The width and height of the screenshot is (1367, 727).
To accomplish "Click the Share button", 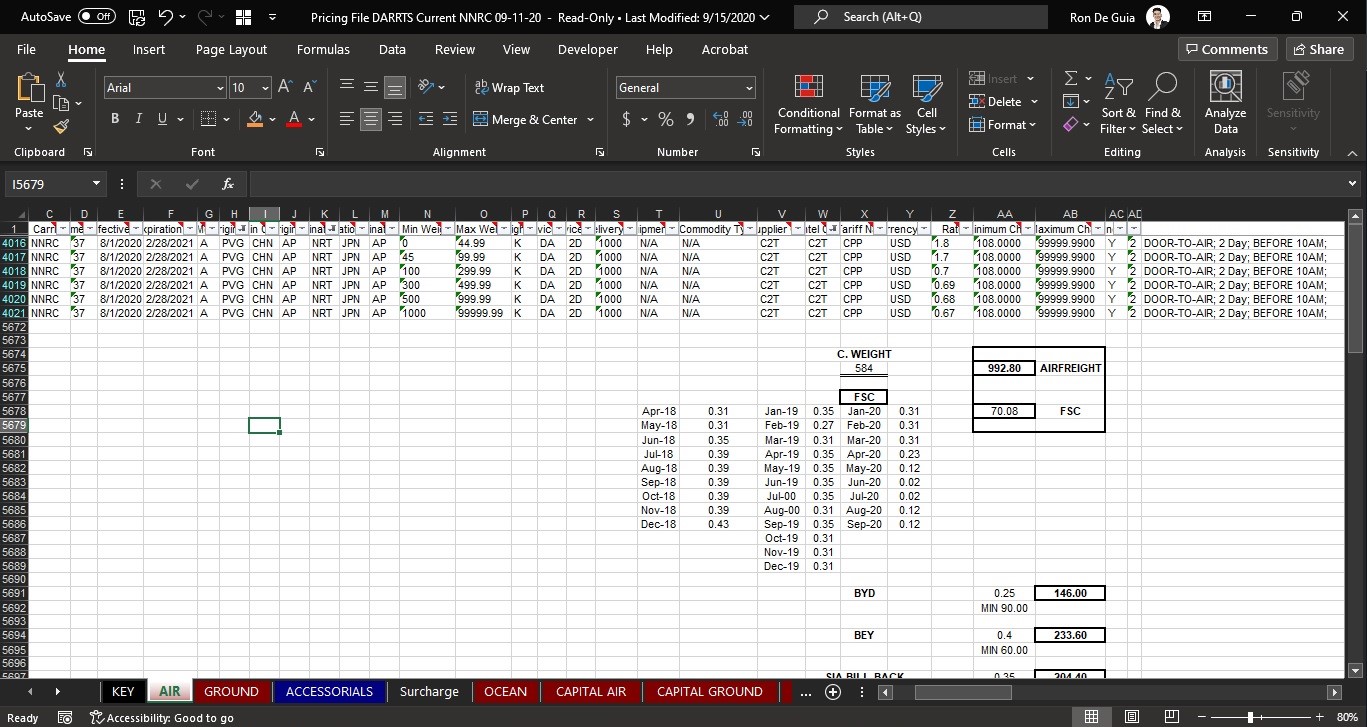I will pos(1318,49).
